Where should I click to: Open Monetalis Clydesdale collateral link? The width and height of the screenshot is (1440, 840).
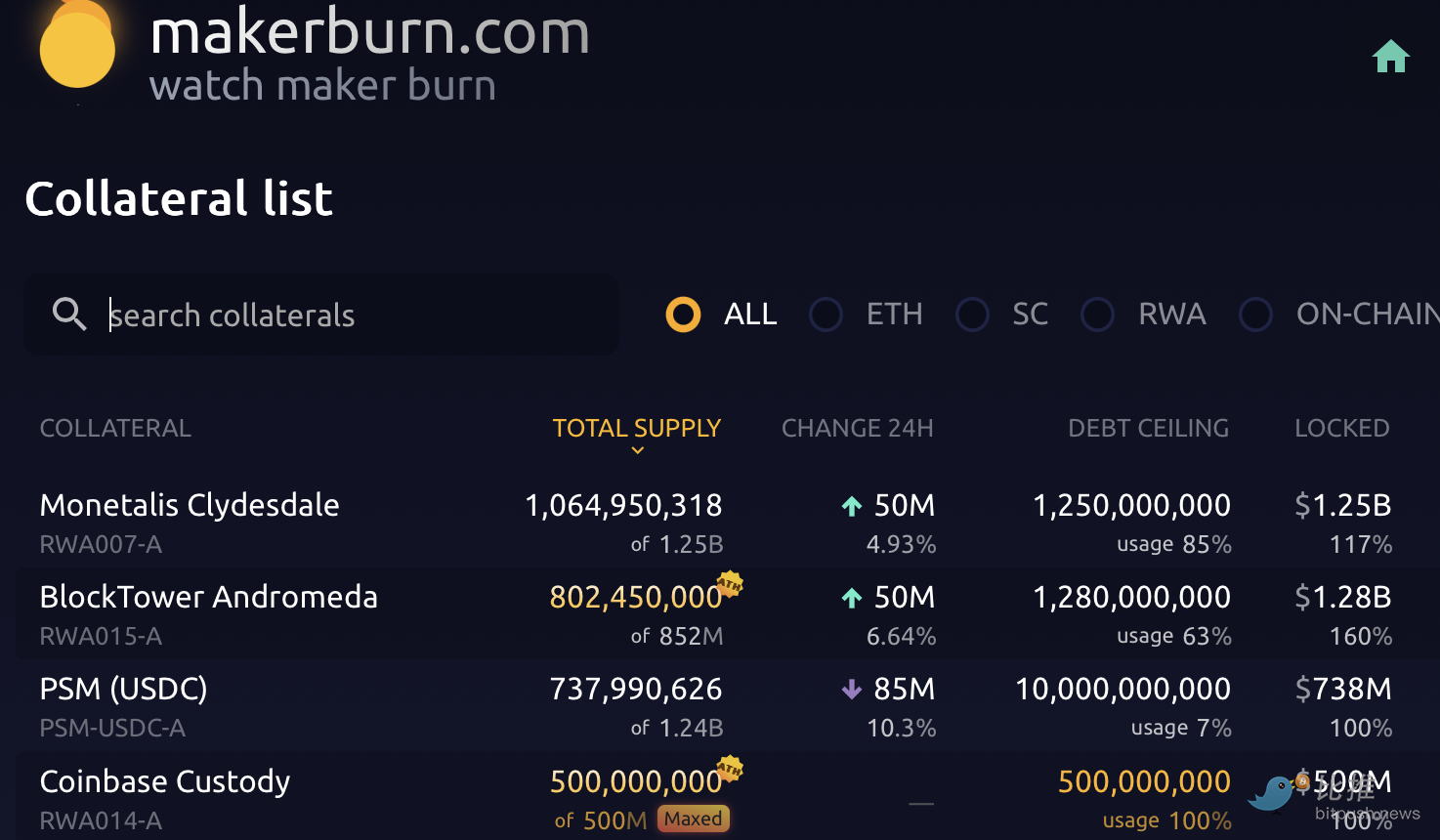(x=190, y=505)
